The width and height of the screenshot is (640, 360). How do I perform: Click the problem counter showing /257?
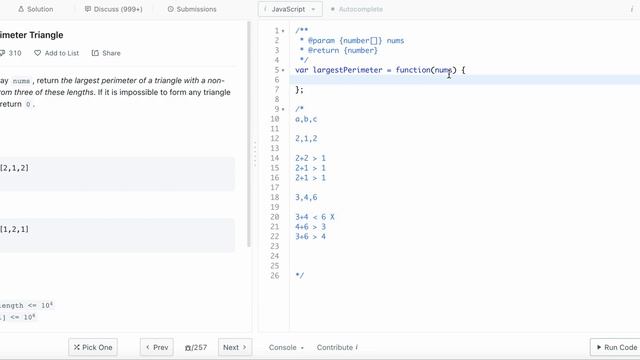coord(196,348)
